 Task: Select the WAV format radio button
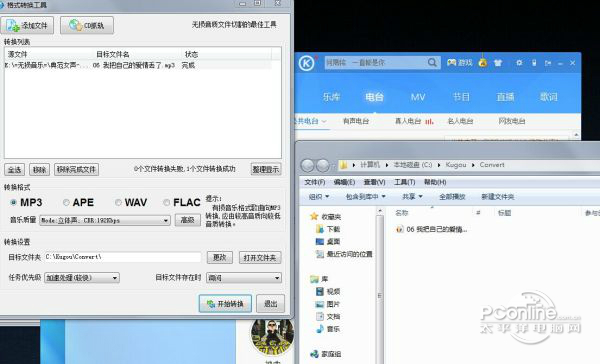[118, 202]
